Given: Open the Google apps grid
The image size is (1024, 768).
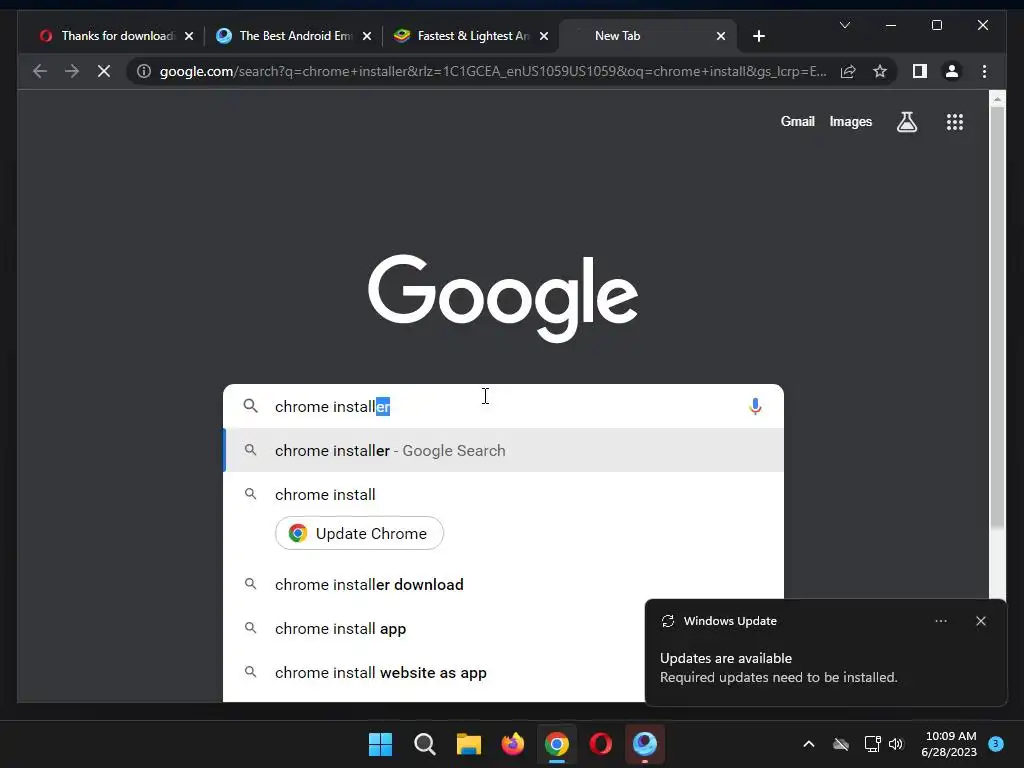Looking at the screenshot, I should click(x=955, y=121).
